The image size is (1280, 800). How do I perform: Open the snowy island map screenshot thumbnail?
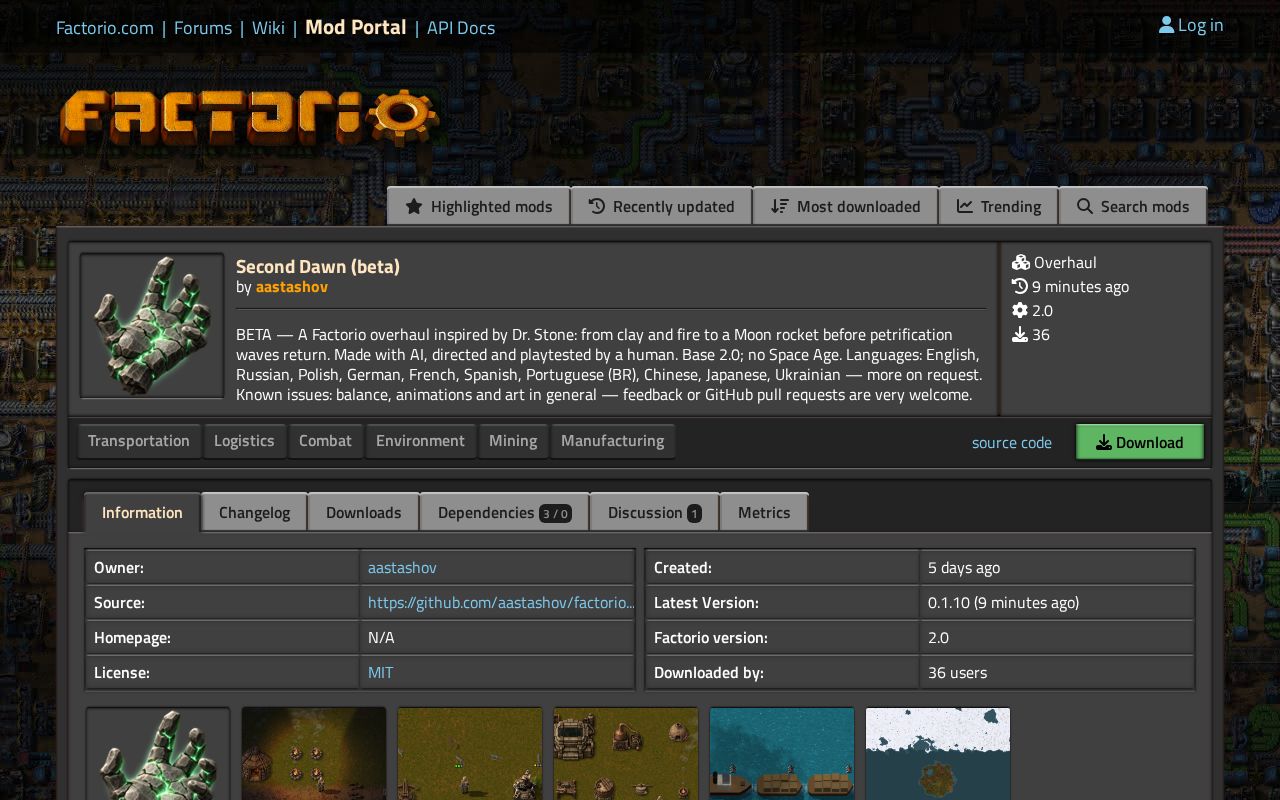click(938, 754)
